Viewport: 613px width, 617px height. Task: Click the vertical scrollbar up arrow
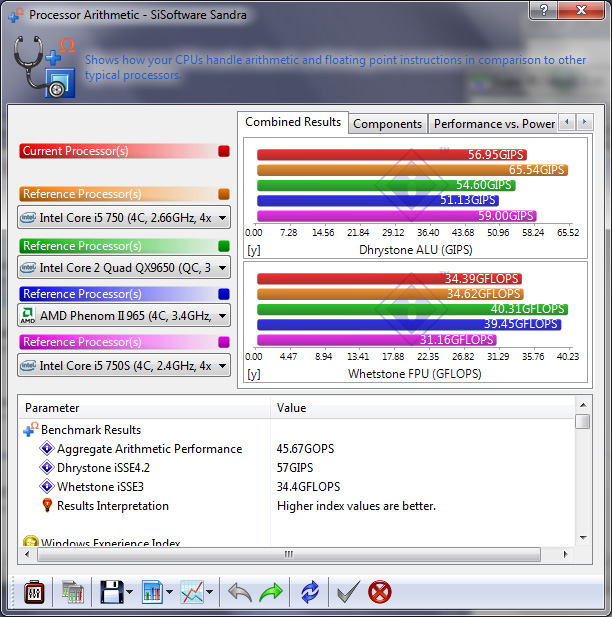583,405
